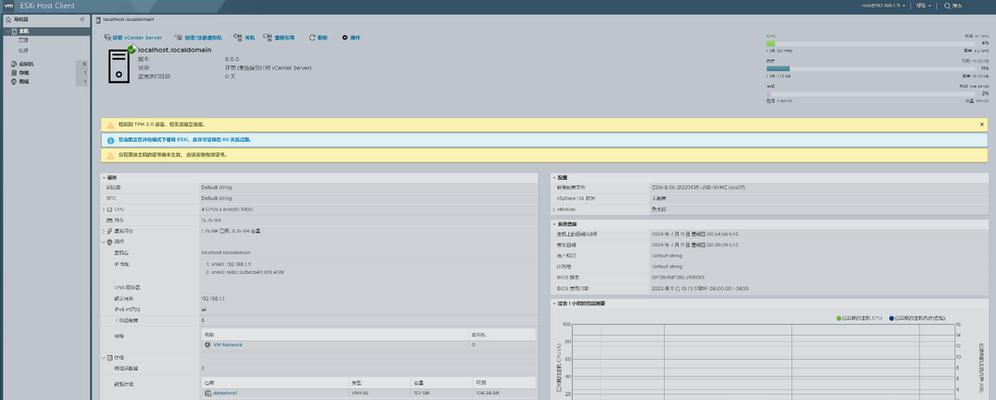
Task: Click the evaluation mode info icon
Action: [111, 140]
